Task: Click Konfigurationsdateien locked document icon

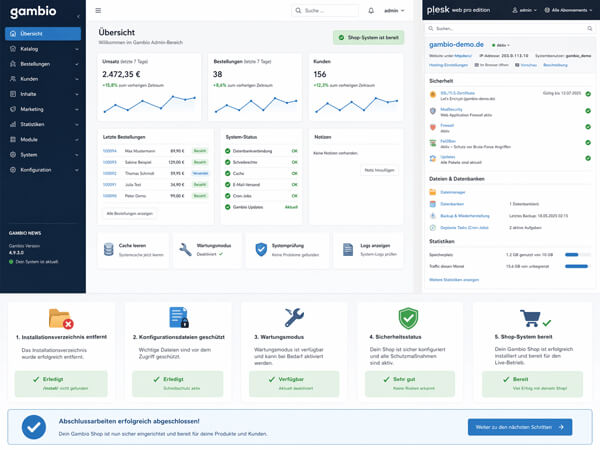Action: [179, 317]
